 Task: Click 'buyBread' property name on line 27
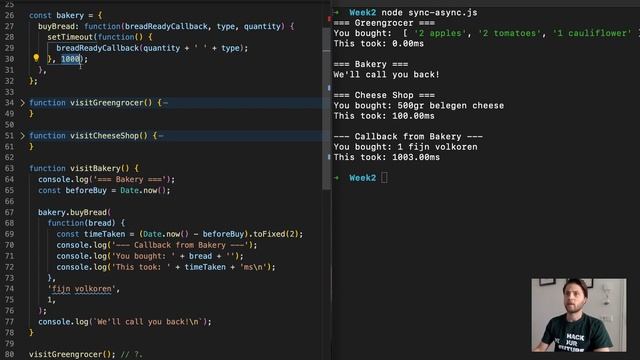(x=56, y=26)
